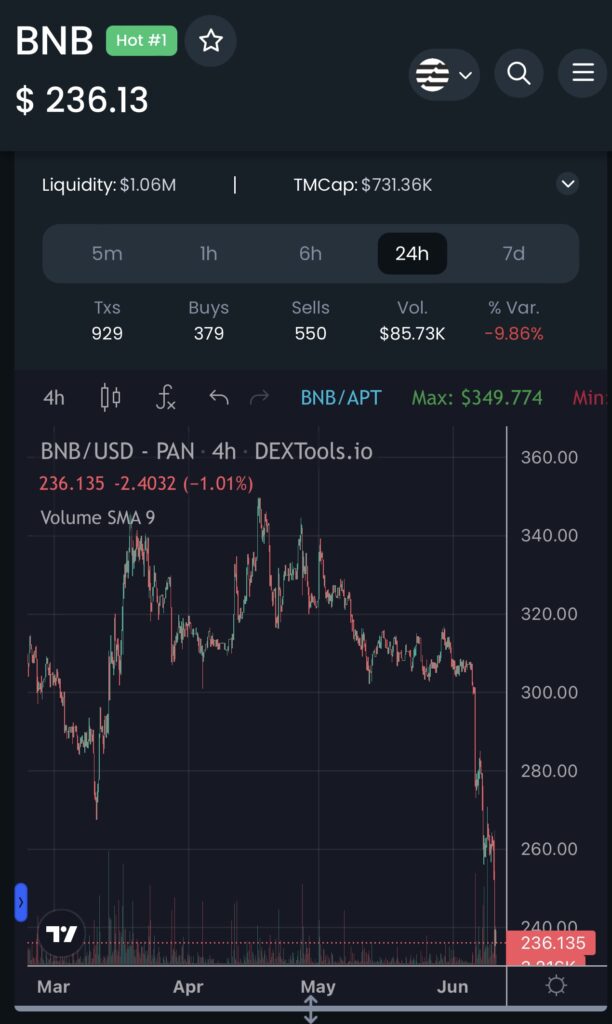Switch to the 1h timeframe tab

pyautogui.click(x=208, y=253)
